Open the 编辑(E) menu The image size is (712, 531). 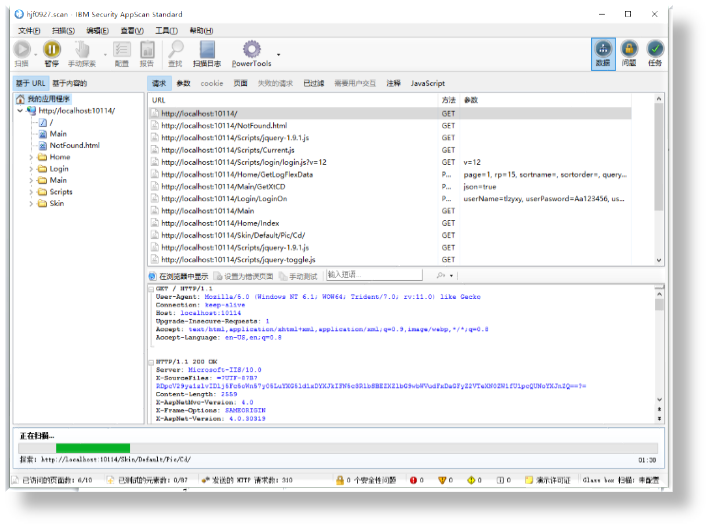[98, 30]
